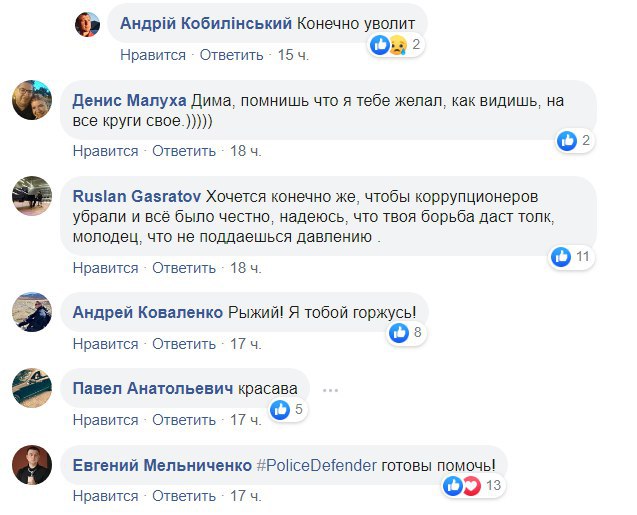
Task: Open reactions on the PoliceDefender comment
Action: tap(473, 485)
